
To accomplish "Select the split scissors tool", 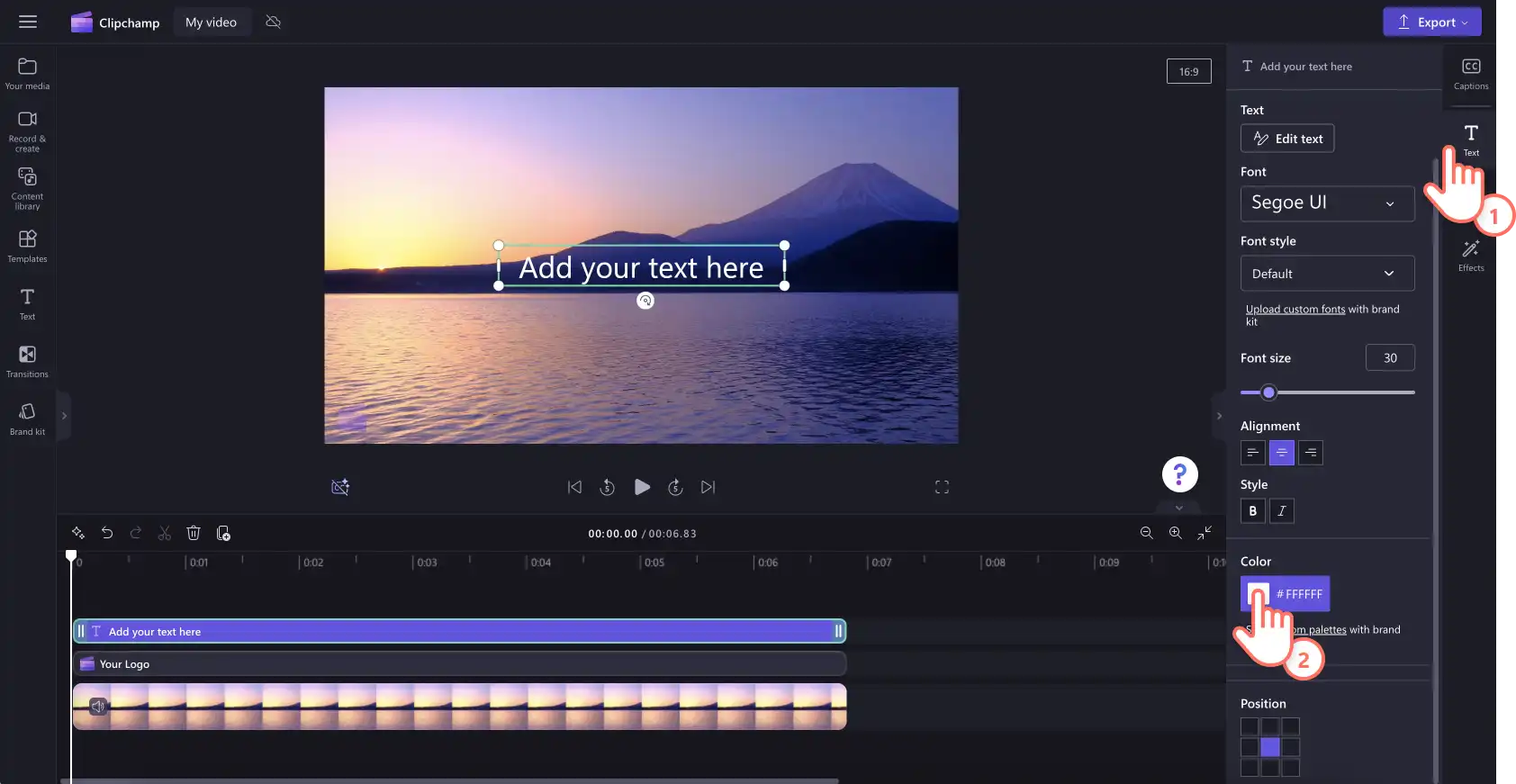I will coord(164,533).
